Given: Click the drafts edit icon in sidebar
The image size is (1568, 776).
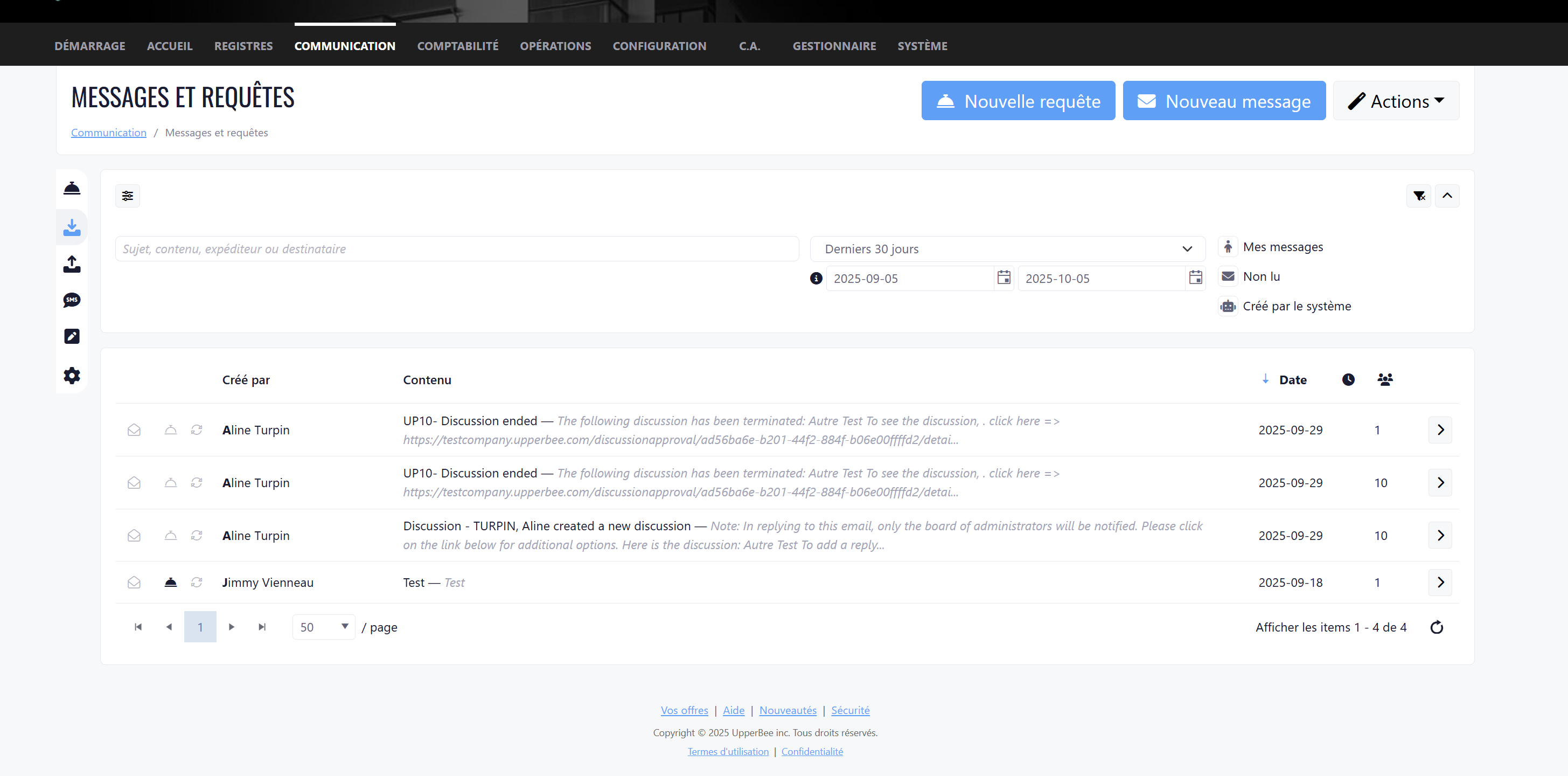Looking at the screenshot, I should [x=72, y=336].
